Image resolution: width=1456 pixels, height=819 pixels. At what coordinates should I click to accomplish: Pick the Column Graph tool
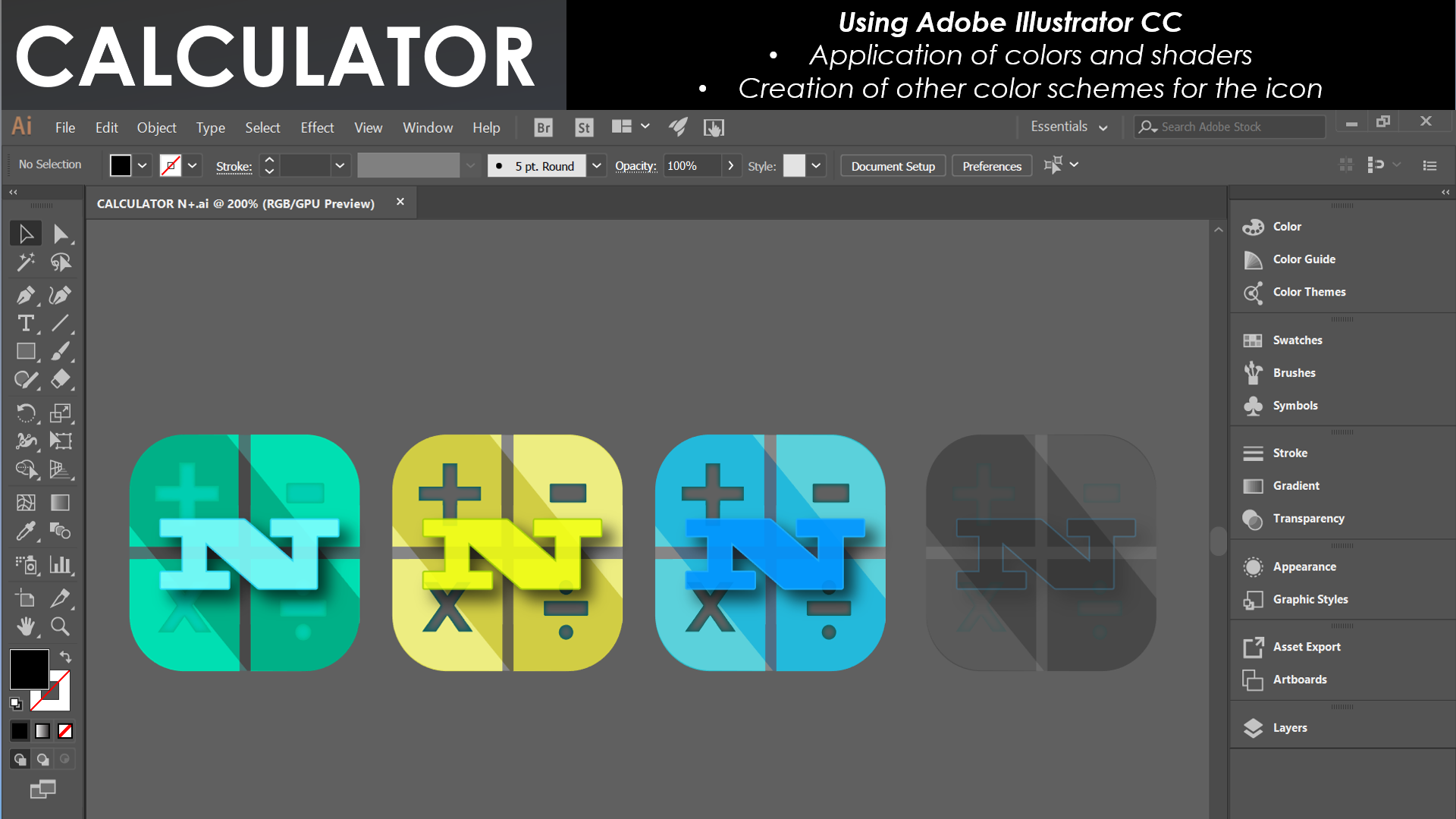[61, 564]
